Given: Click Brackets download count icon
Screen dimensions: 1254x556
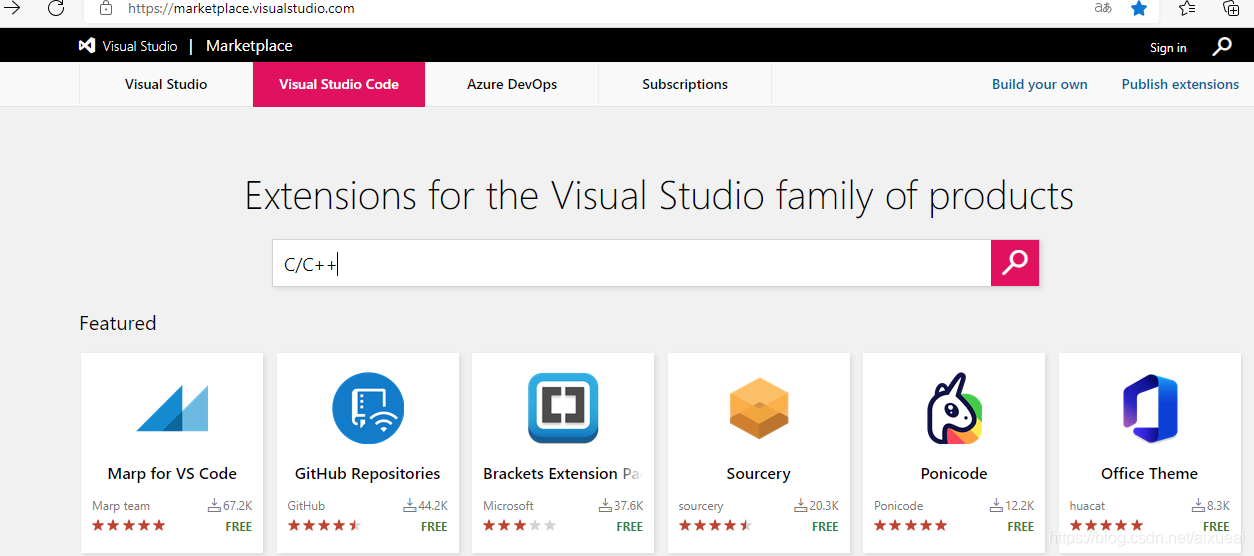Looking at the screenshot, I should 605,505.
